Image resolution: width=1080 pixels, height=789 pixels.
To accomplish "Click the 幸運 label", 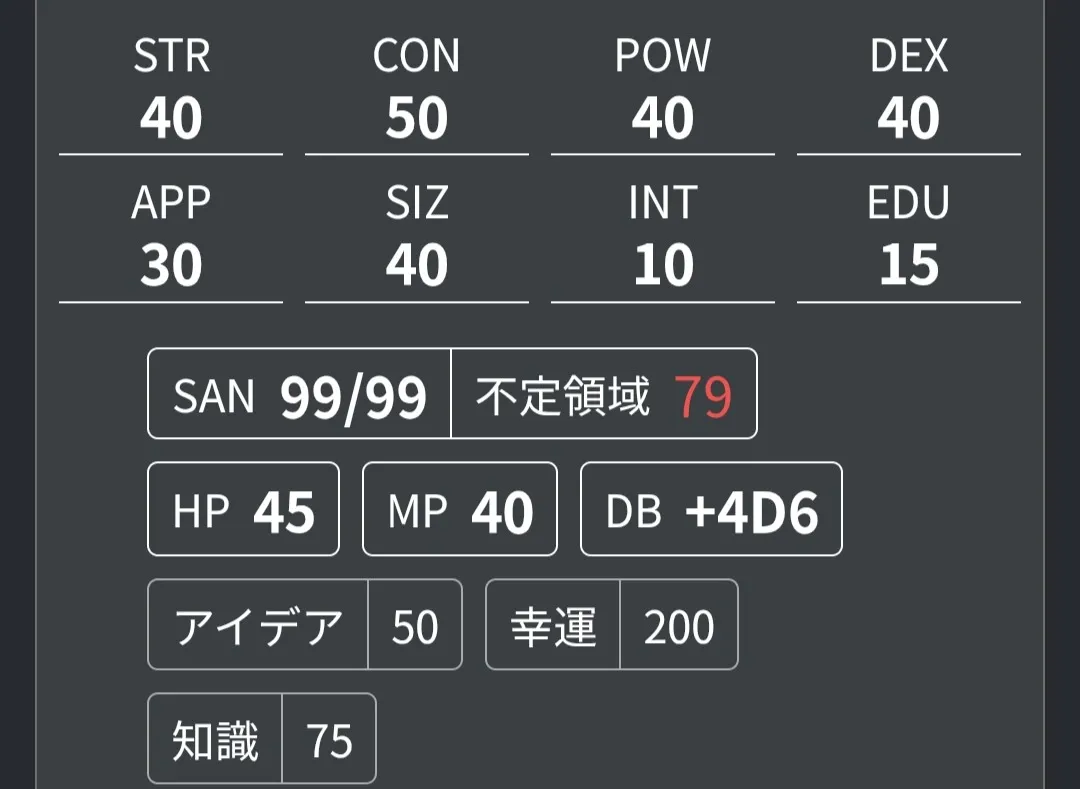I will pos(553,626).
